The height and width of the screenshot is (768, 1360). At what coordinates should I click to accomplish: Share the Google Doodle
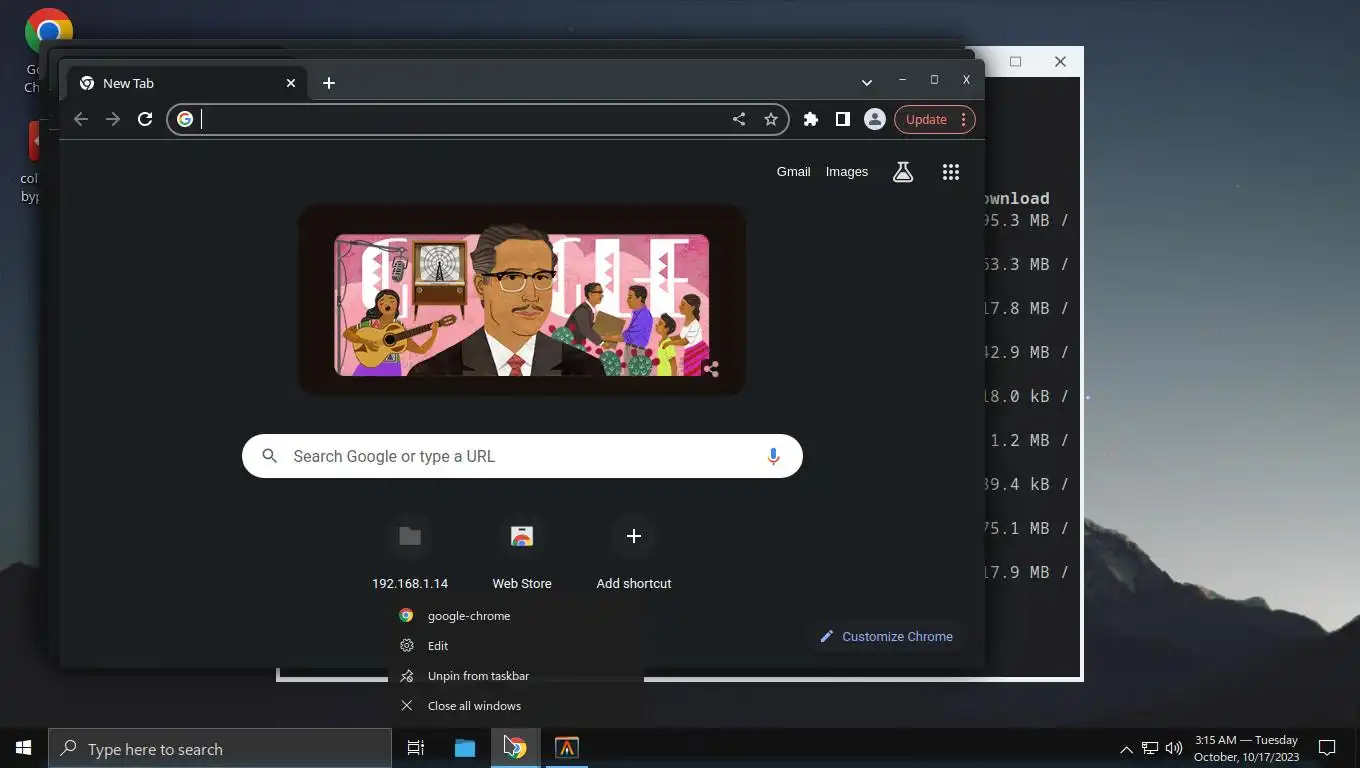711,369
